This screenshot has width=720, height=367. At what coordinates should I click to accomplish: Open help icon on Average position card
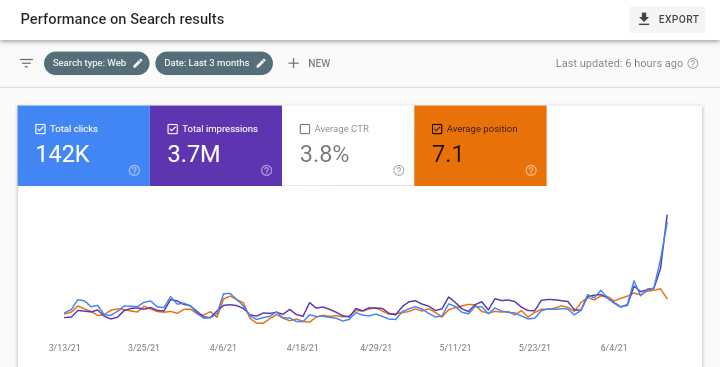coord(531,171)
